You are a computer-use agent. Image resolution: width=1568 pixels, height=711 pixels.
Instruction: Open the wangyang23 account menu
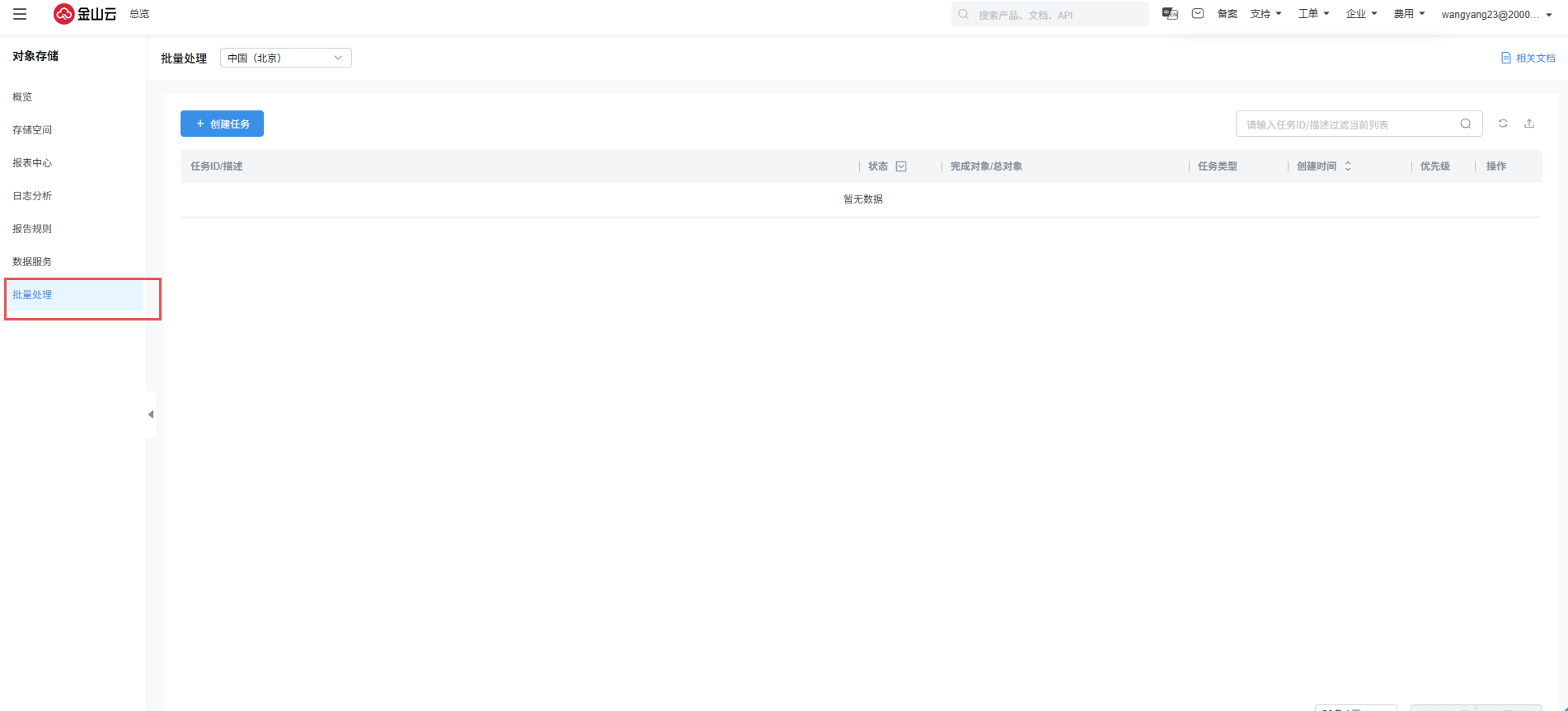pyautogui.click(x=1496, y=15)
